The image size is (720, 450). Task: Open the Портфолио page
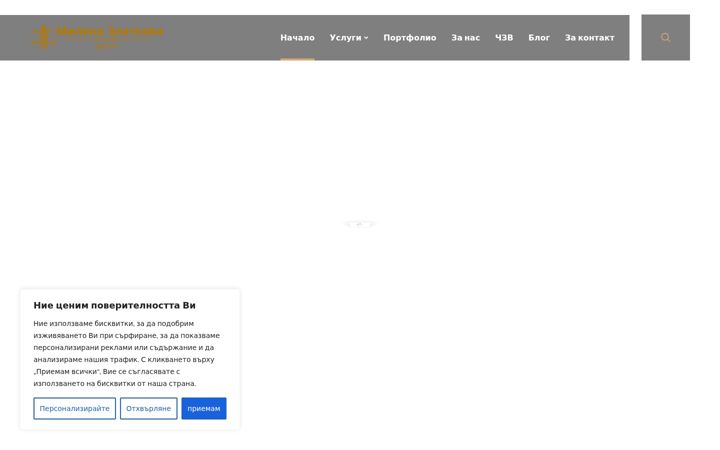(x=410, y=38)
